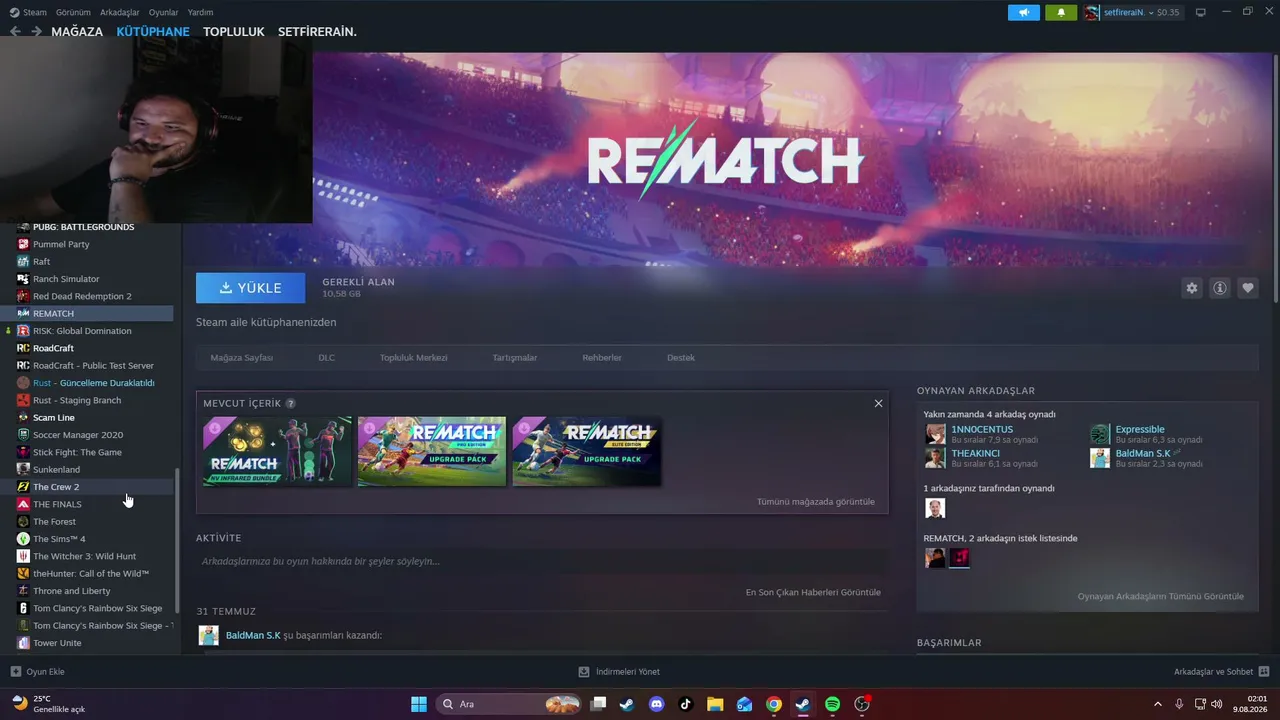Open the REMATCH Pro Edition Upgrade Pack thumbnail
Image resolution: width=1280 pixels, height=720 pixels.
click(x=432, y=451)
